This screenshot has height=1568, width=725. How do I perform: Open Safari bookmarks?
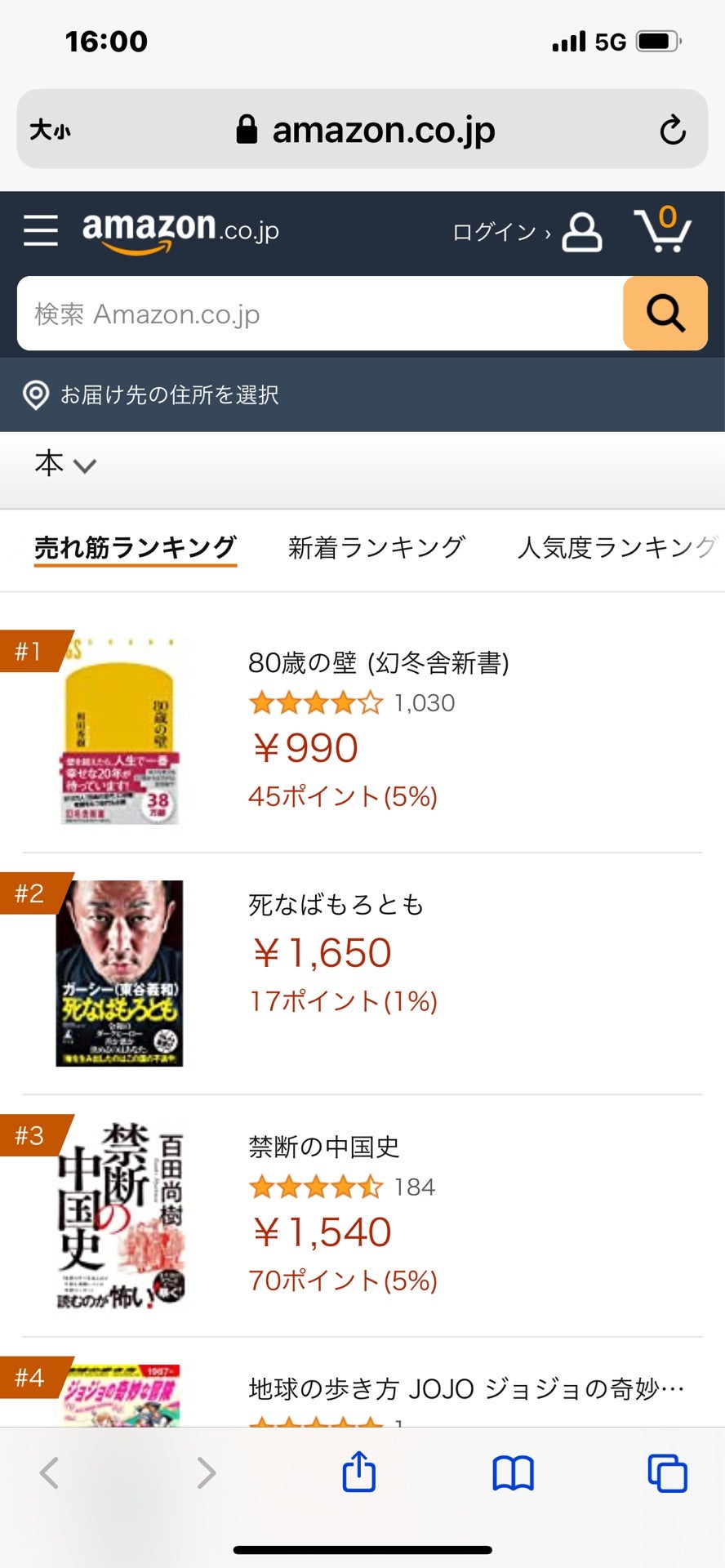tap(513, 1473)
